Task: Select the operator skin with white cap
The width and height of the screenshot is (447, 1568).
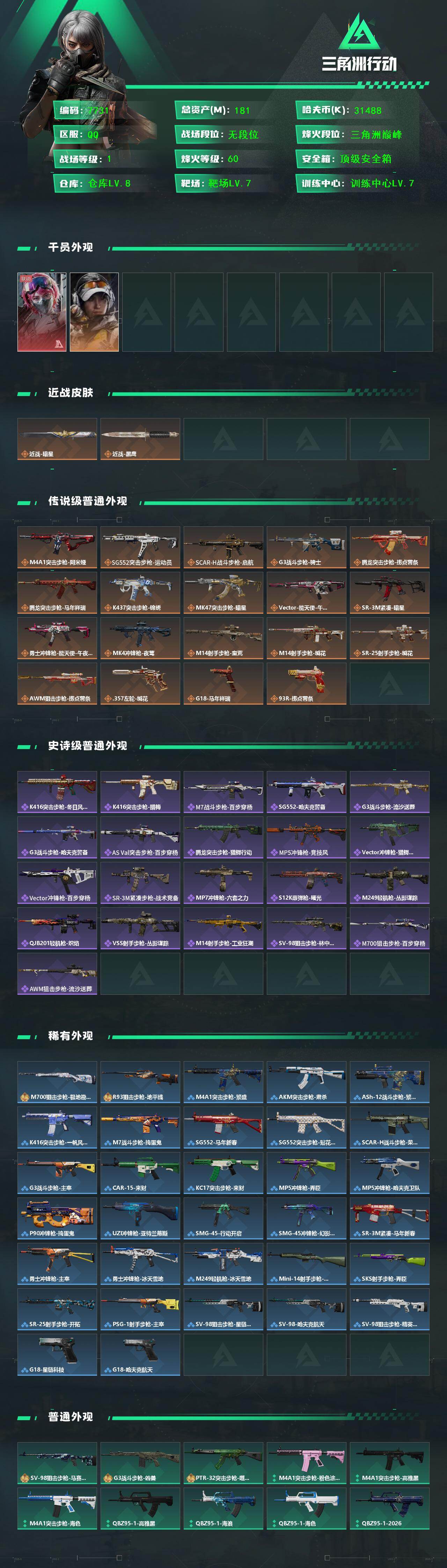Action: [94, 312]
